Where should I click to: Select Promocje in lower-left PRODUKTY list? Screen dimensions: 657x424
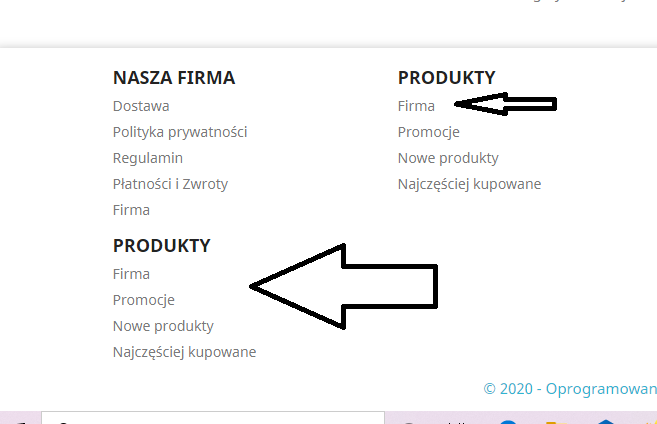point(144,300)
